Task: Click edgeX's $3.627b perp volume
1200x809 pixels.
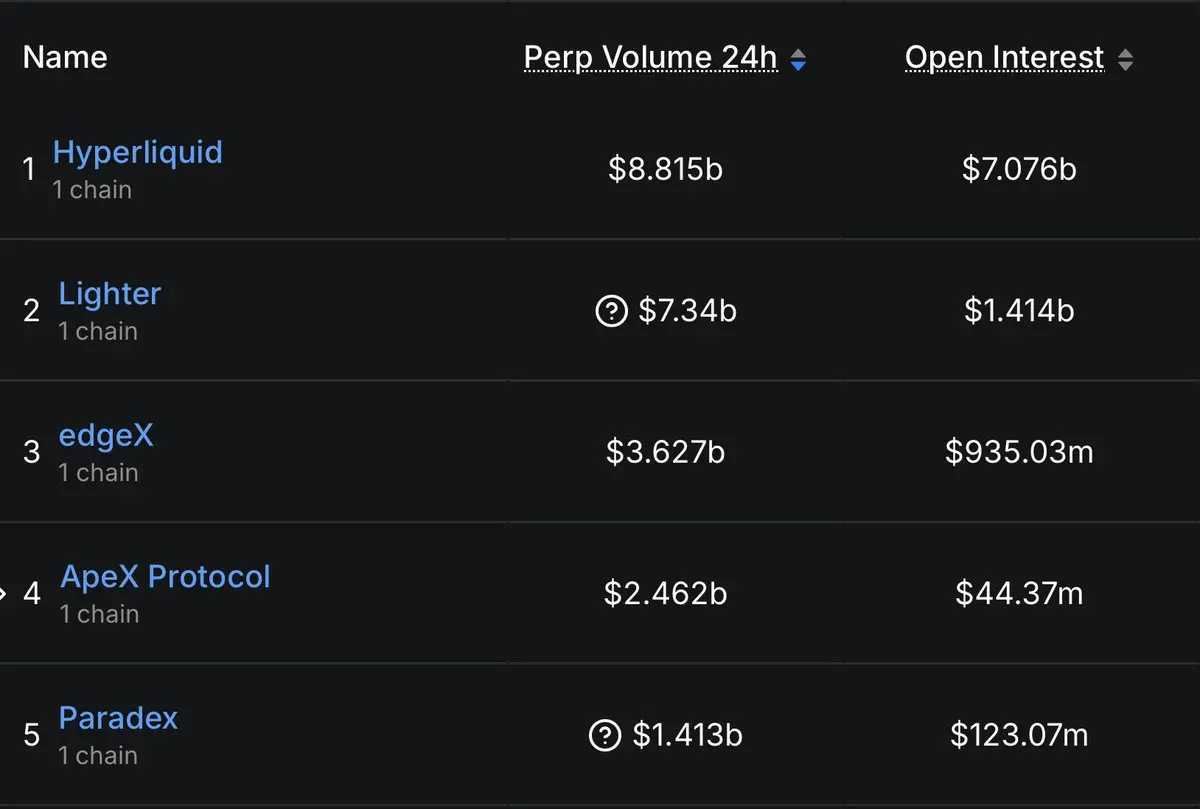Action: pyautogui.click(x=665, y=453)
